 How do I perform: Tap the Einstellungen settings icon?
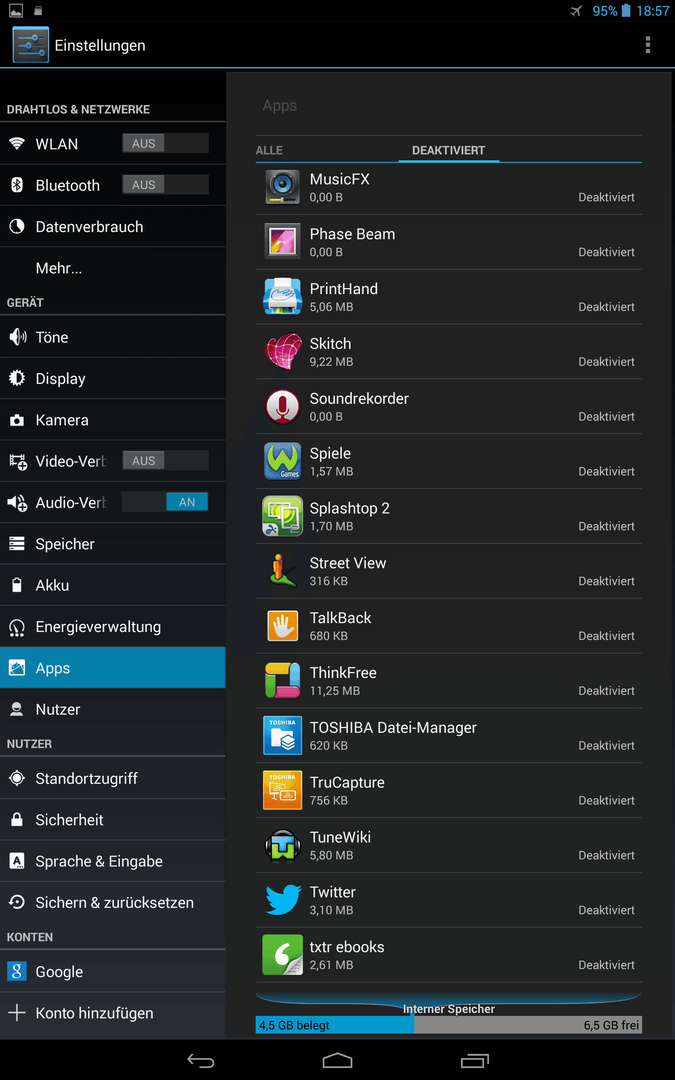click(30, 45)
